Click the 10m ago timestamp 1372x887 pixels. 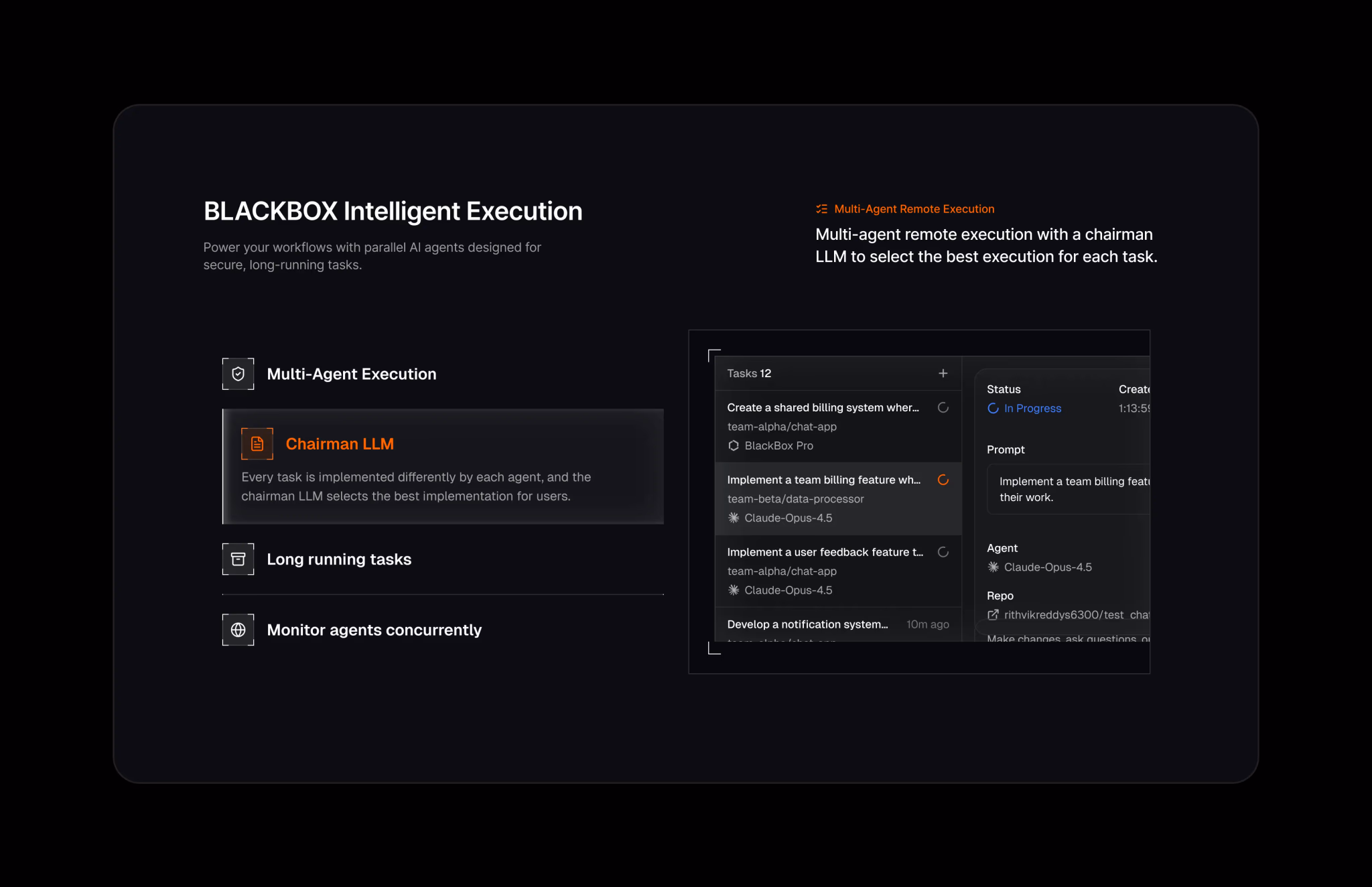(927, 624)
